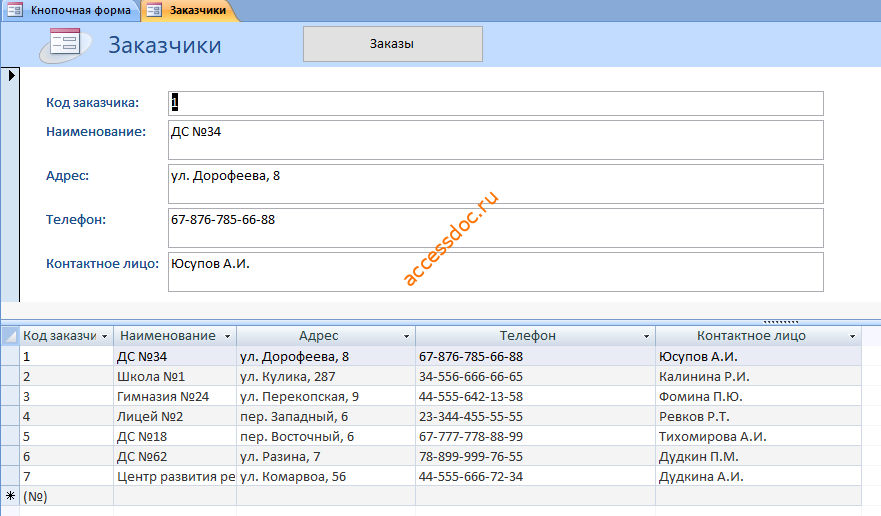The width and height of the screenshot is (881, 516).
Task: Select the Заказчики tab
Action: pos(189,10)
